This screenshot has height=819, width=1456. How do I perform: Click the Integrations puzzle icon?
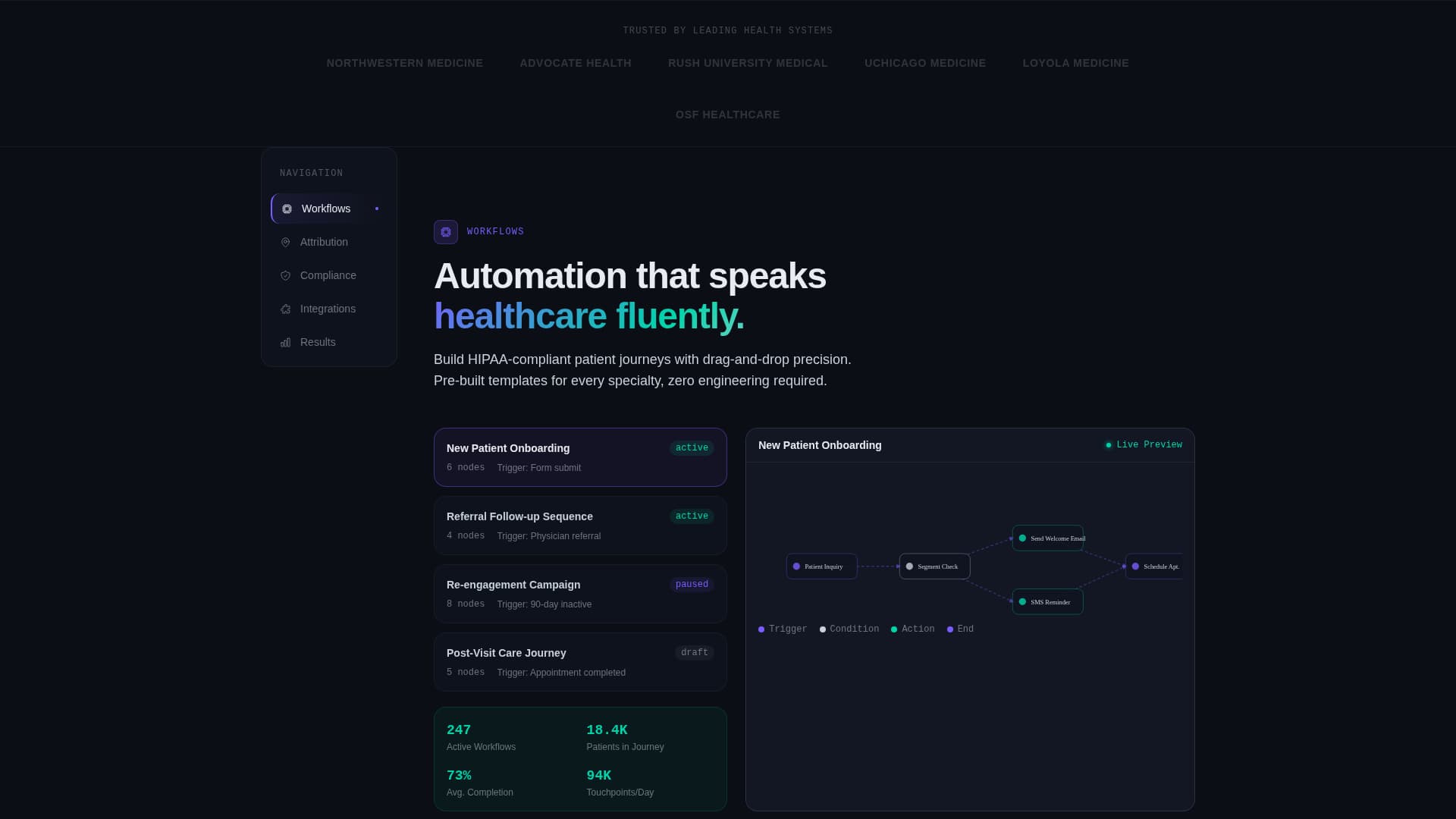pos(285,309)
